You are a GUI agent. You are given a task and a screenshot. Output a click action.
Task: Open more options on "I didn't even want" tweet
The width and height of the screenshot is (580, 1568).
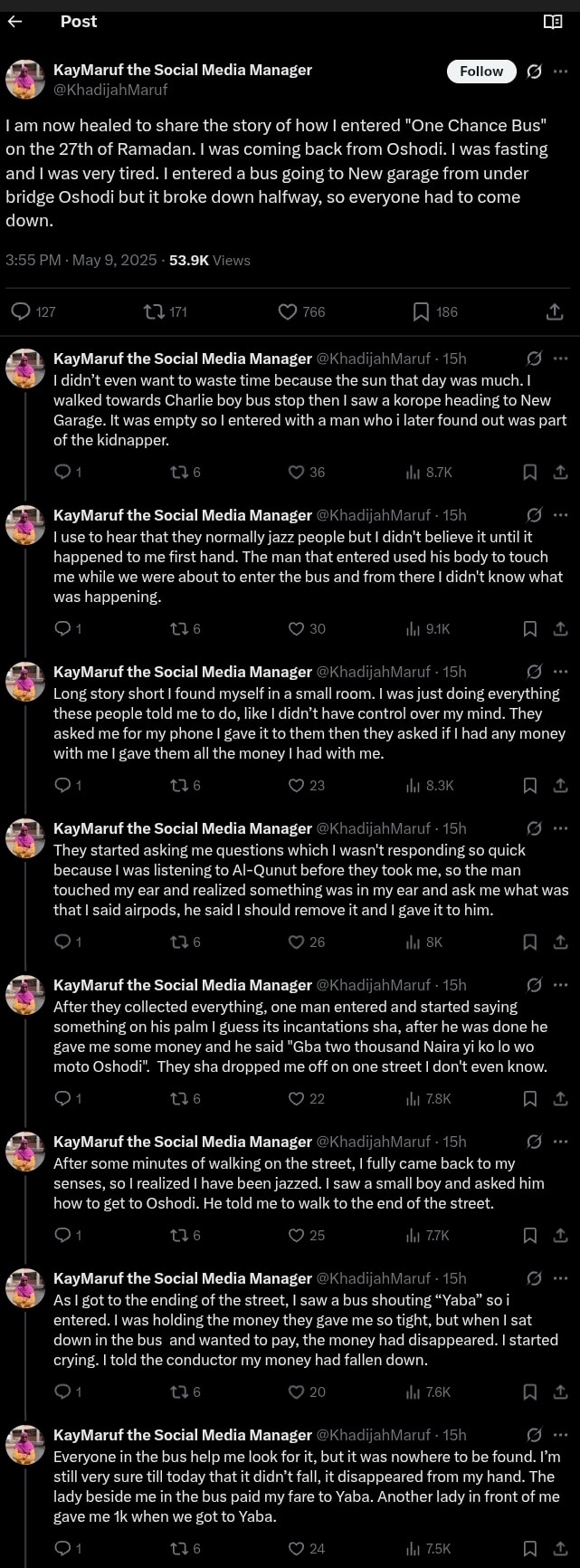561,359
